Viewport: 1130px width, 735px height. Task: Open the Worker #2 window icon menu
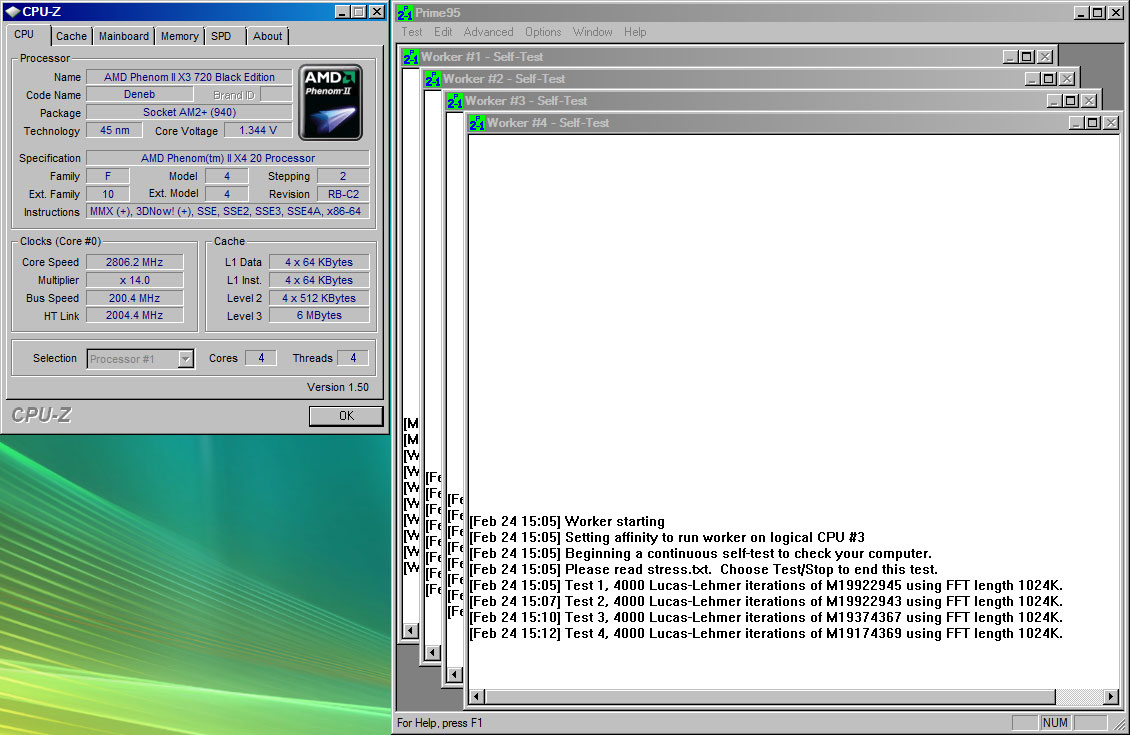click(432, 79)
